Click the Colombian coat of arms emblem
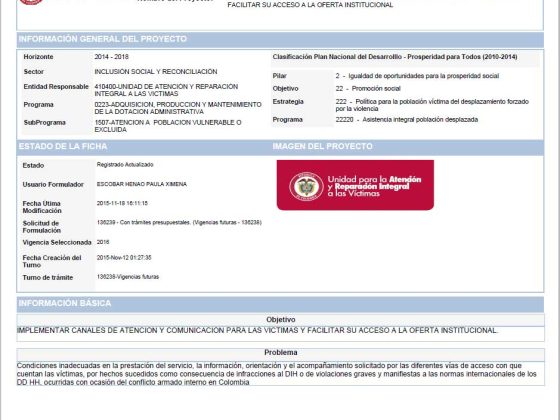The width and height of the screenshot is (560, 420). pos(306,186)
